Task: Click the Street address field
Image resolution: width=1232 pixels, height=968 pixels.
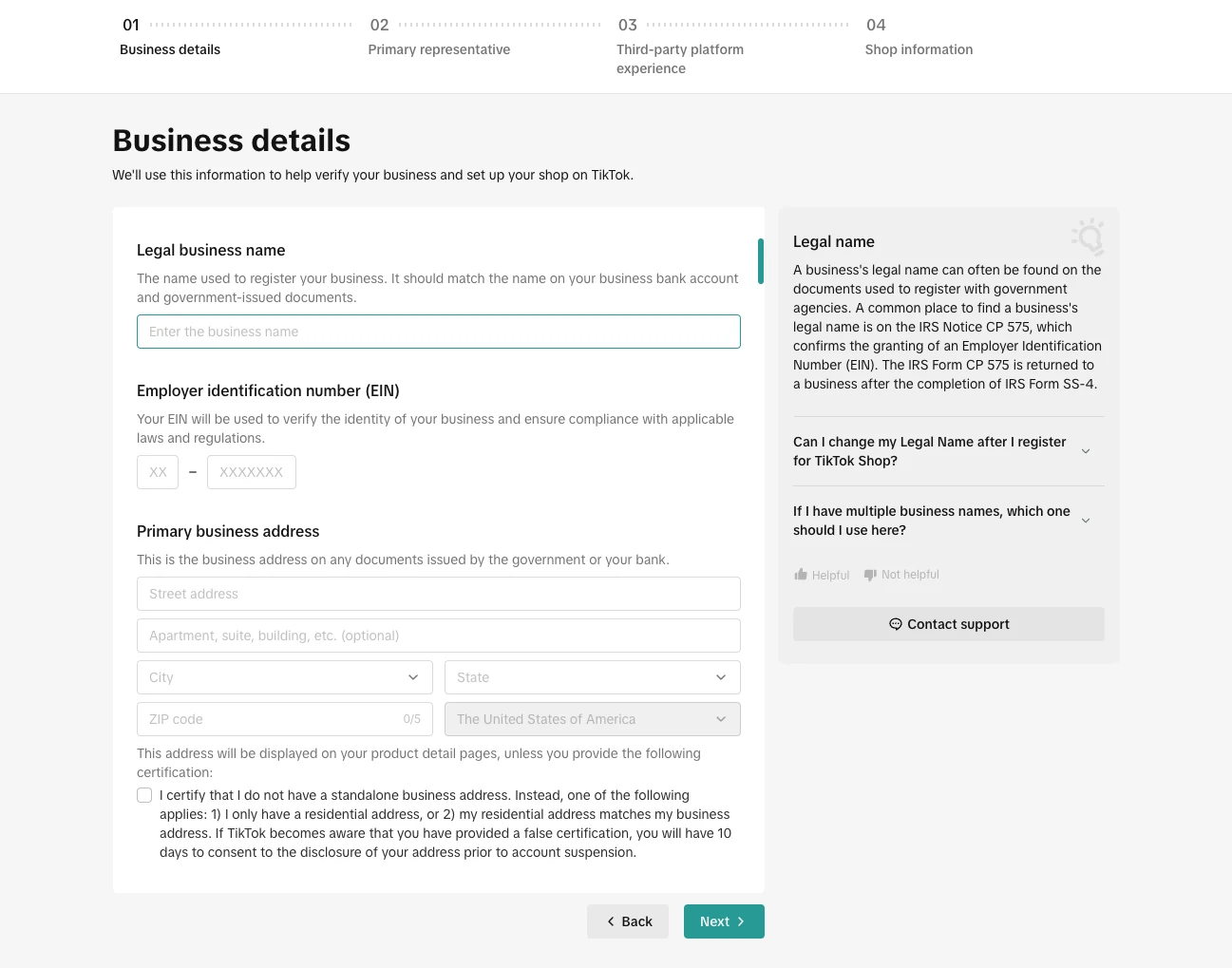Action: [x=438, y=594]
